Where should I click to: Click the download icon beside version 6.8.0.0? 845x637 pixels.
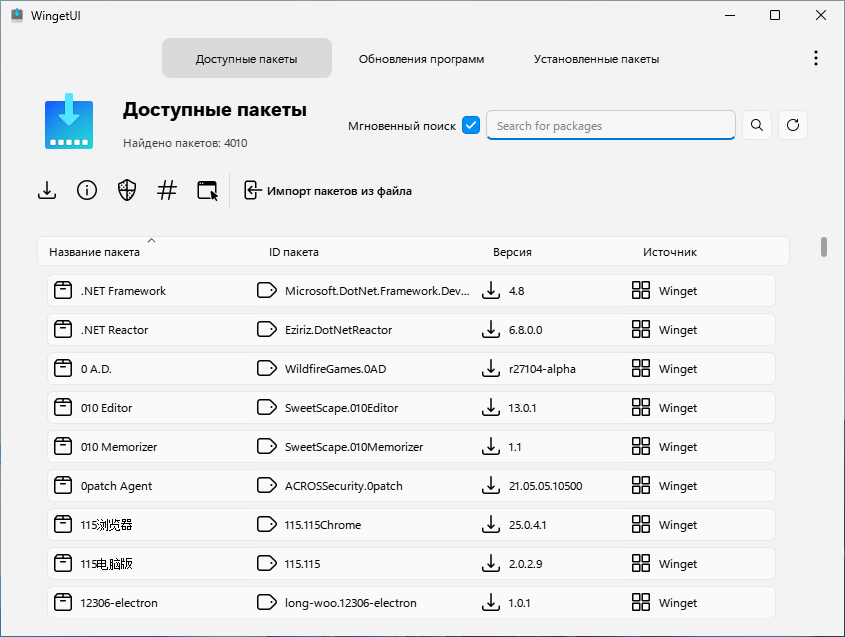[490, 329]
